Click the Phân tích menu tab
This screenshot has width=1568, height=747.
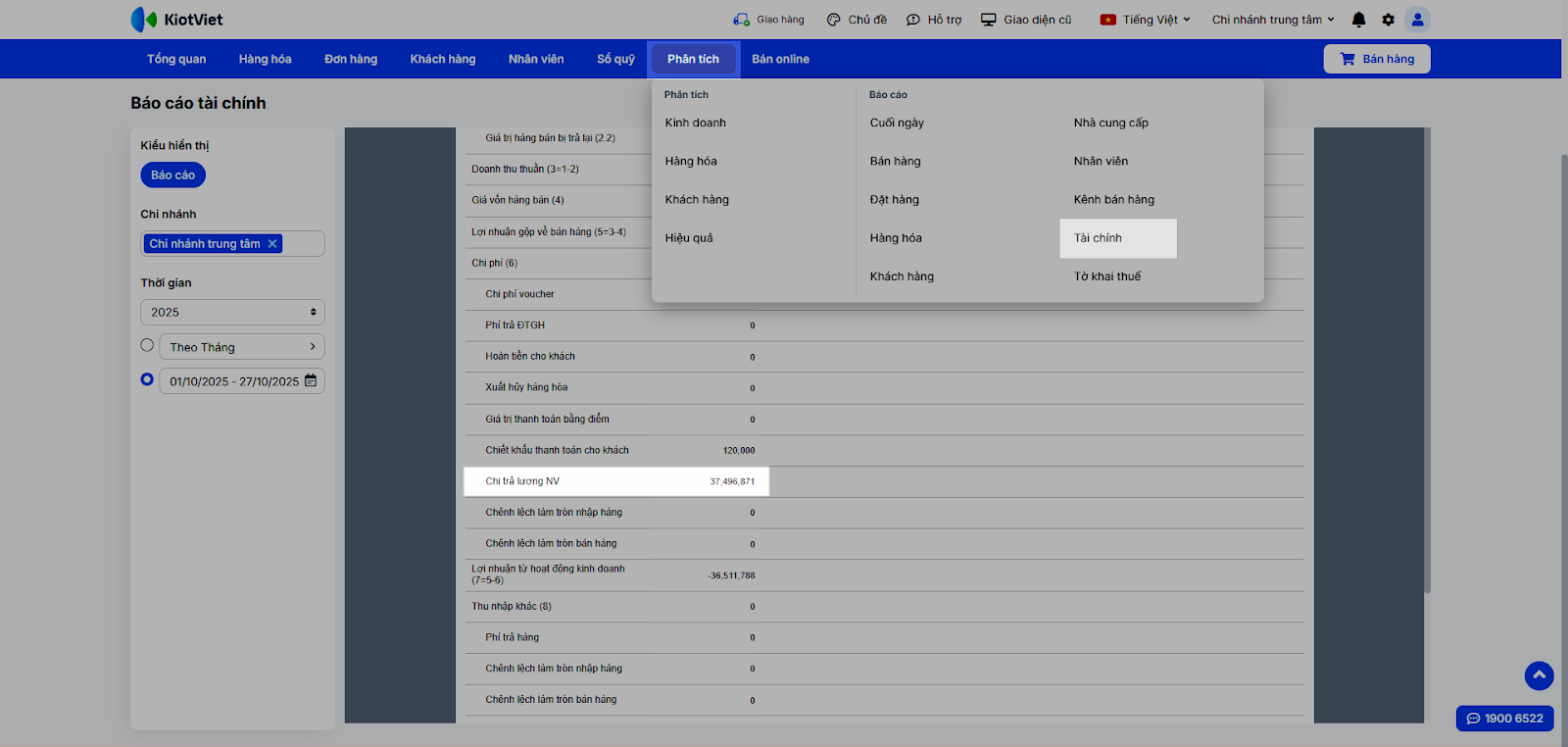click(693, 59)
